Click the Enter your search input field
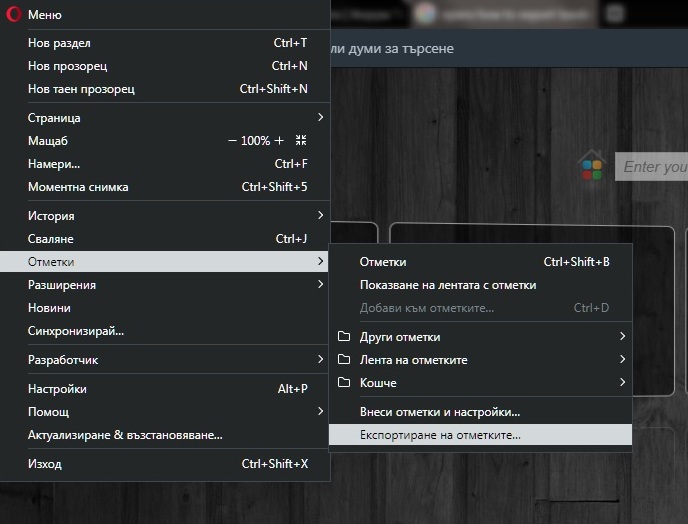The width and height of the screenshot is (688, 524). pyautogui.click(x=652, y=167)
